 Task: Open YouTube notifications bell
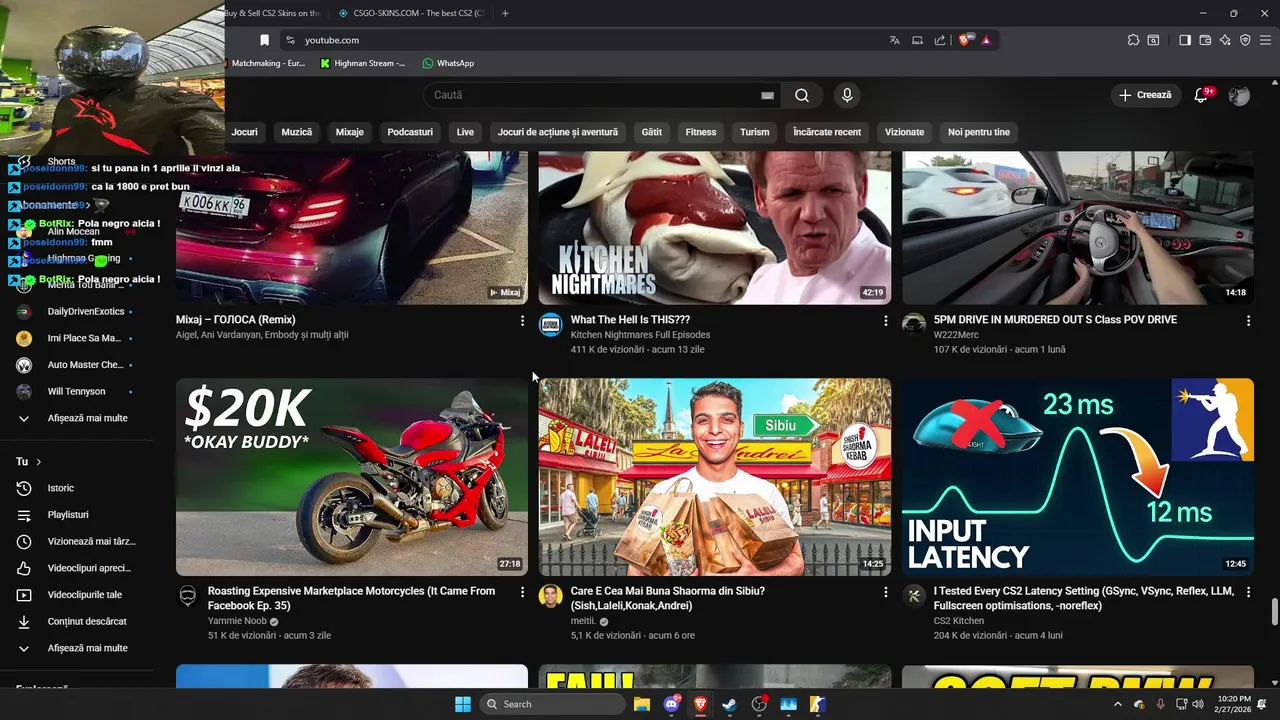pyautogui.click(x=1202, y=95)
